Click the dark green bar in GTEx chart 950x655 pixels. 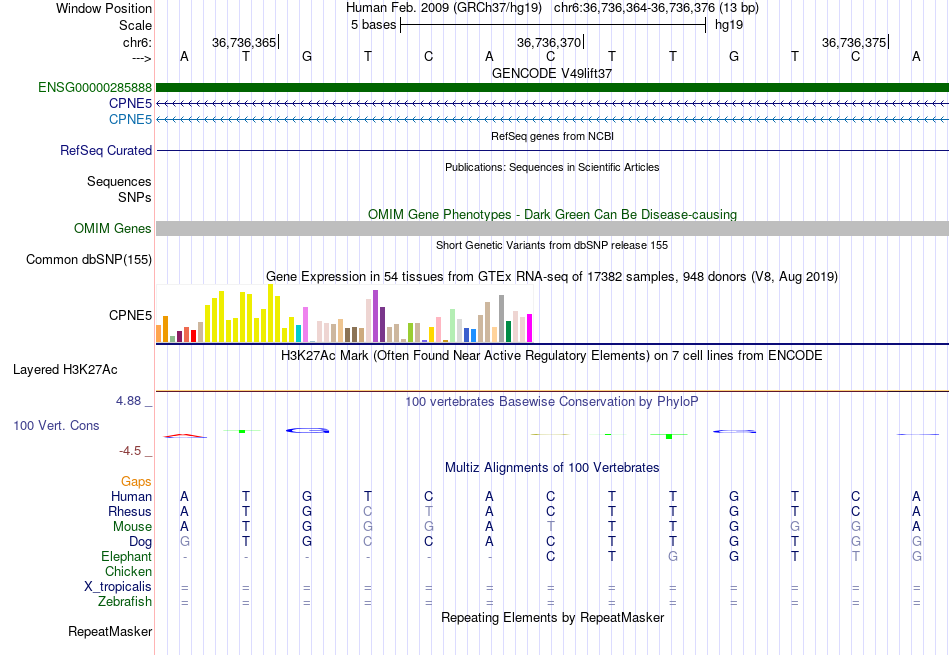[508, 332]
